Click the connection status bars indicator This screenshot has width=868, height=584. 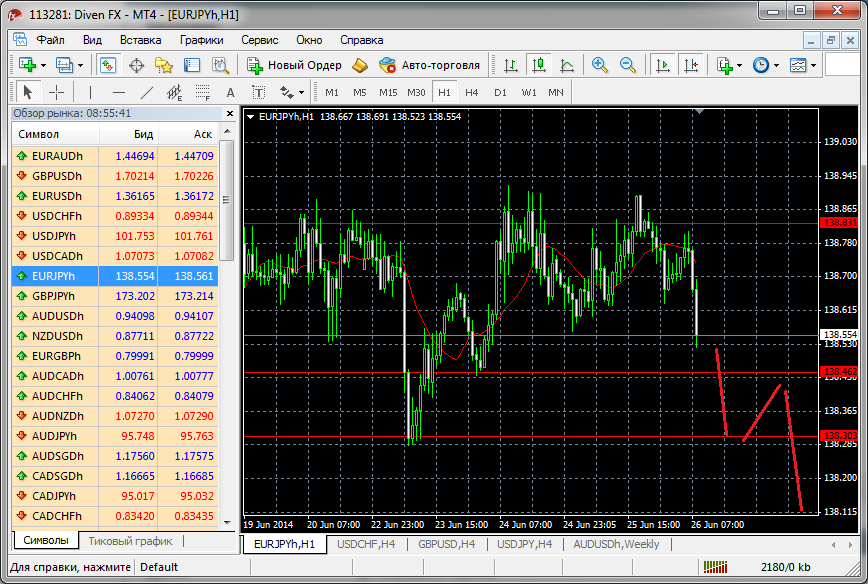click(715, 567)
